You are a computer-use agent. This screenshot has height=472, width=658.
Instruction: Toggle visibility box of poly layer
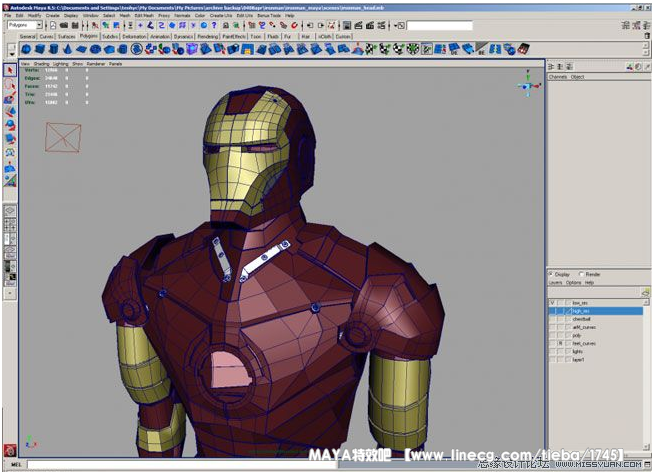(x=552, y=335)
